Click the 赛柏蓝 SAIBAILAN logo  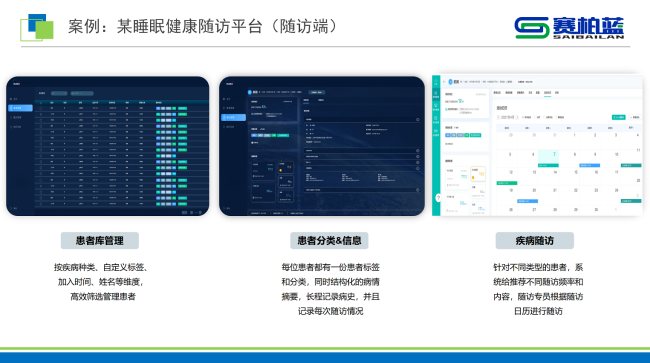click(569, 28)
